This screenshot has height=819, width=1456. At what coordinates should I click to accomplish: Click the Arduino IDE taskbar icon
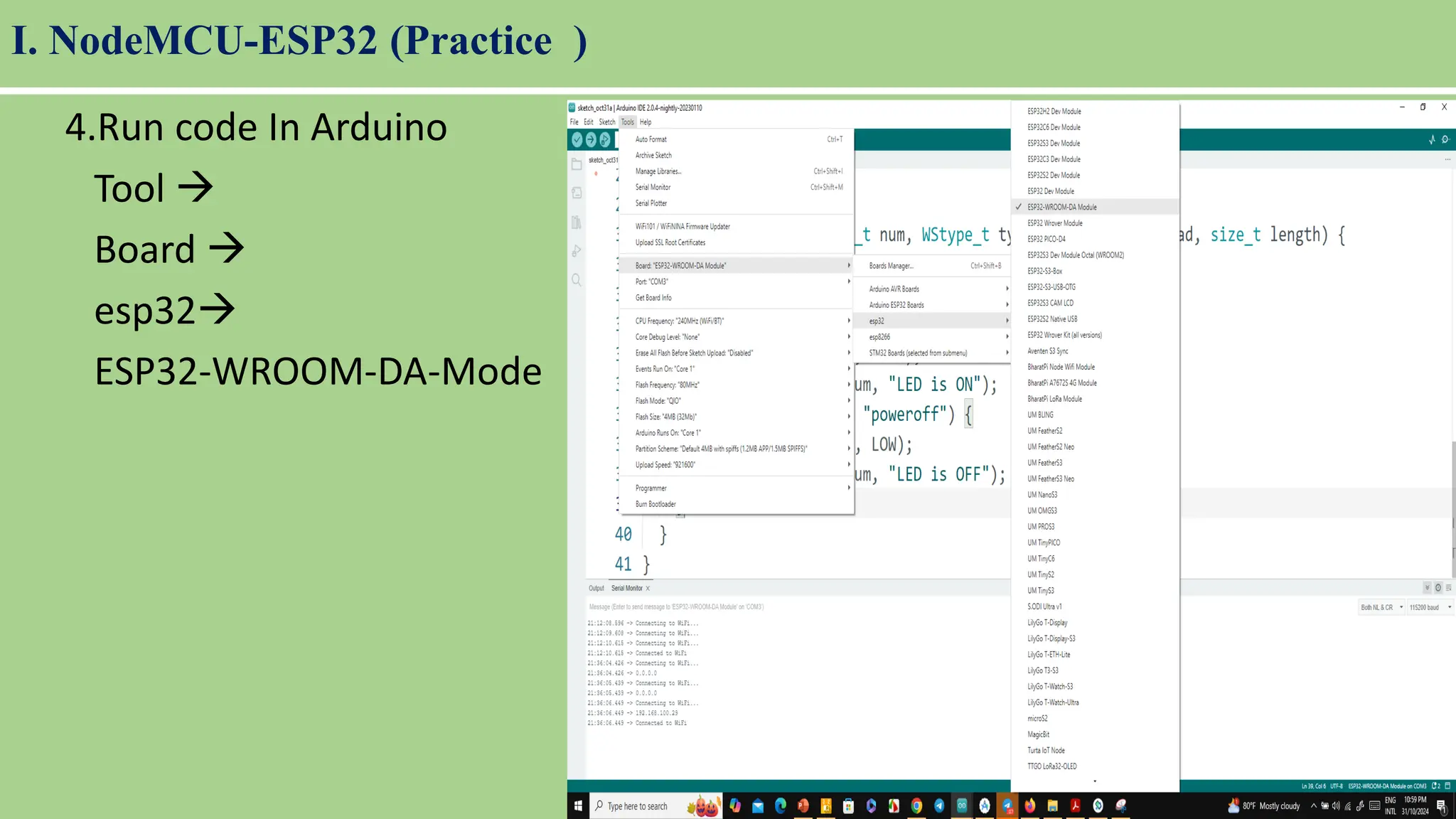(x=962, y=805)
